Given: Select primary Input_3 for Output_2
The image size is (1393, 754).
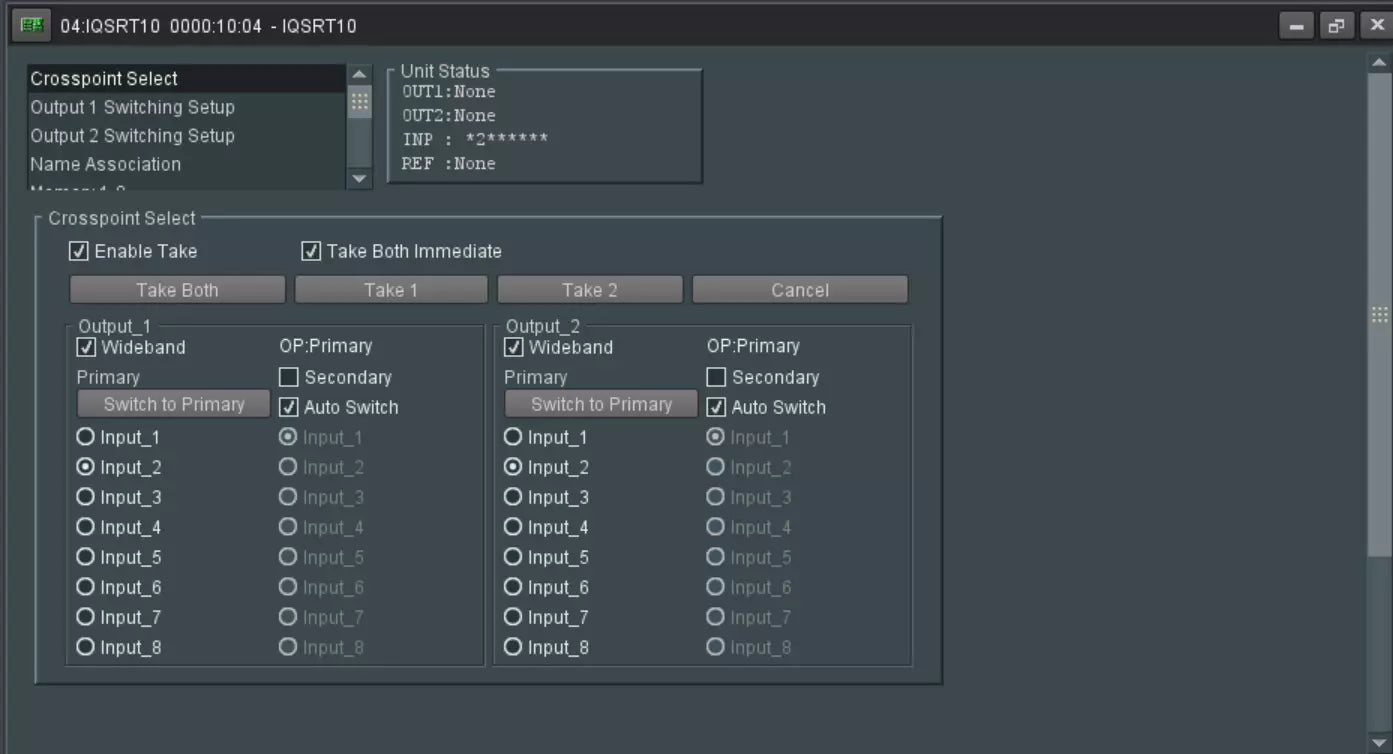Looking at the screenshot, I should [x=513, y=497].
